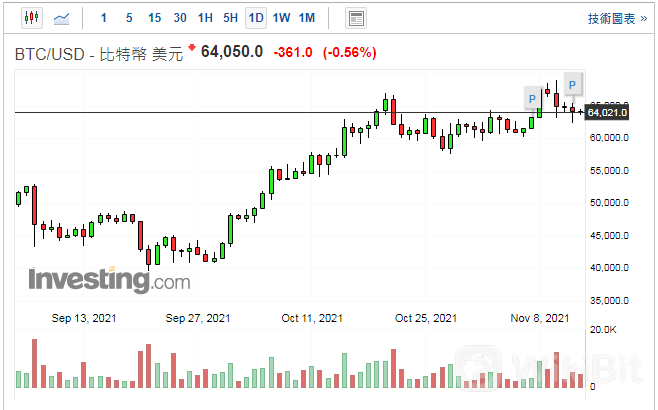Screen dimensions: 658x410
Task: Click the 40,000.0 price axis label
Action: [x=609, y=268]
